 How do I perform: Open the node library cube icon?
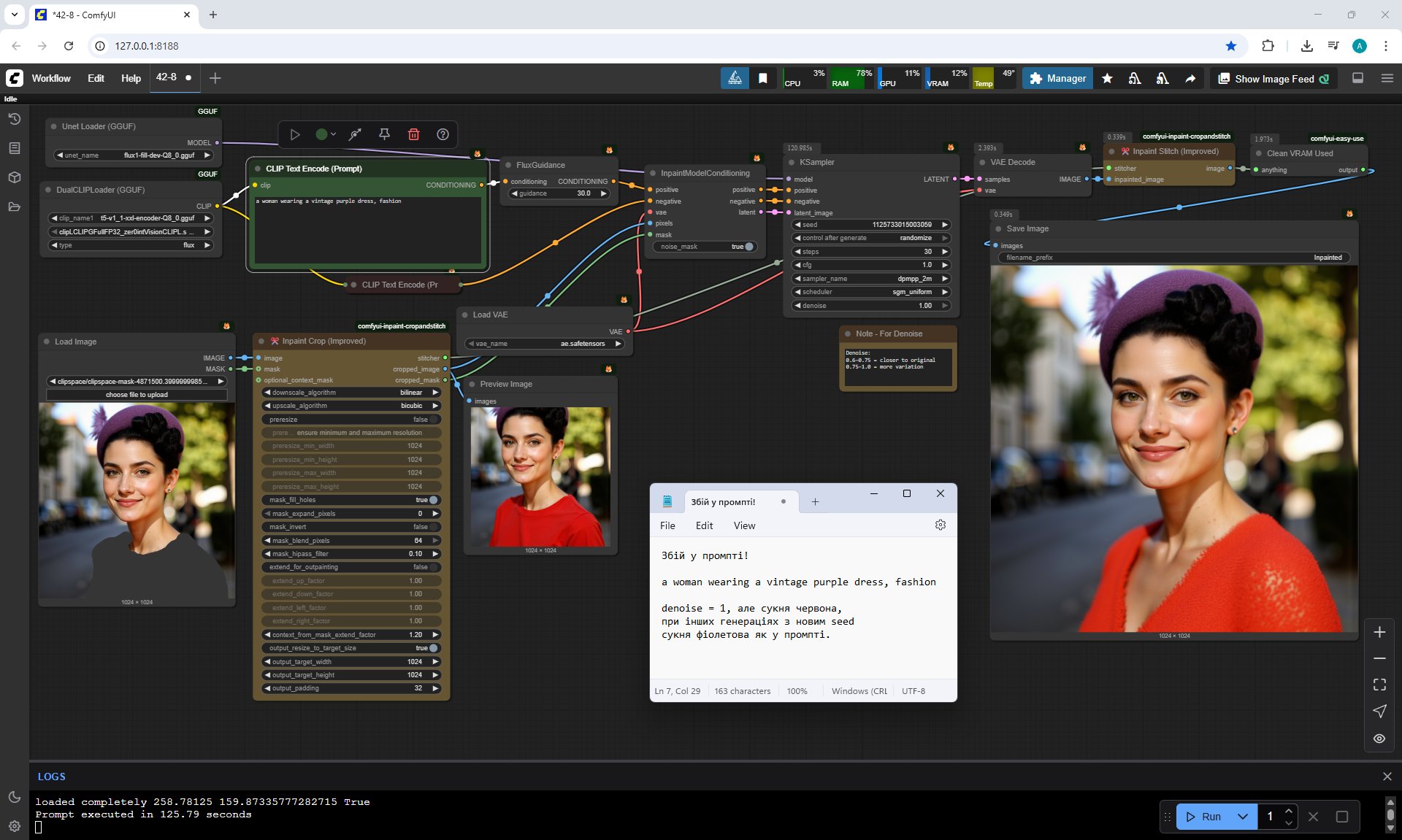(14, 177)
